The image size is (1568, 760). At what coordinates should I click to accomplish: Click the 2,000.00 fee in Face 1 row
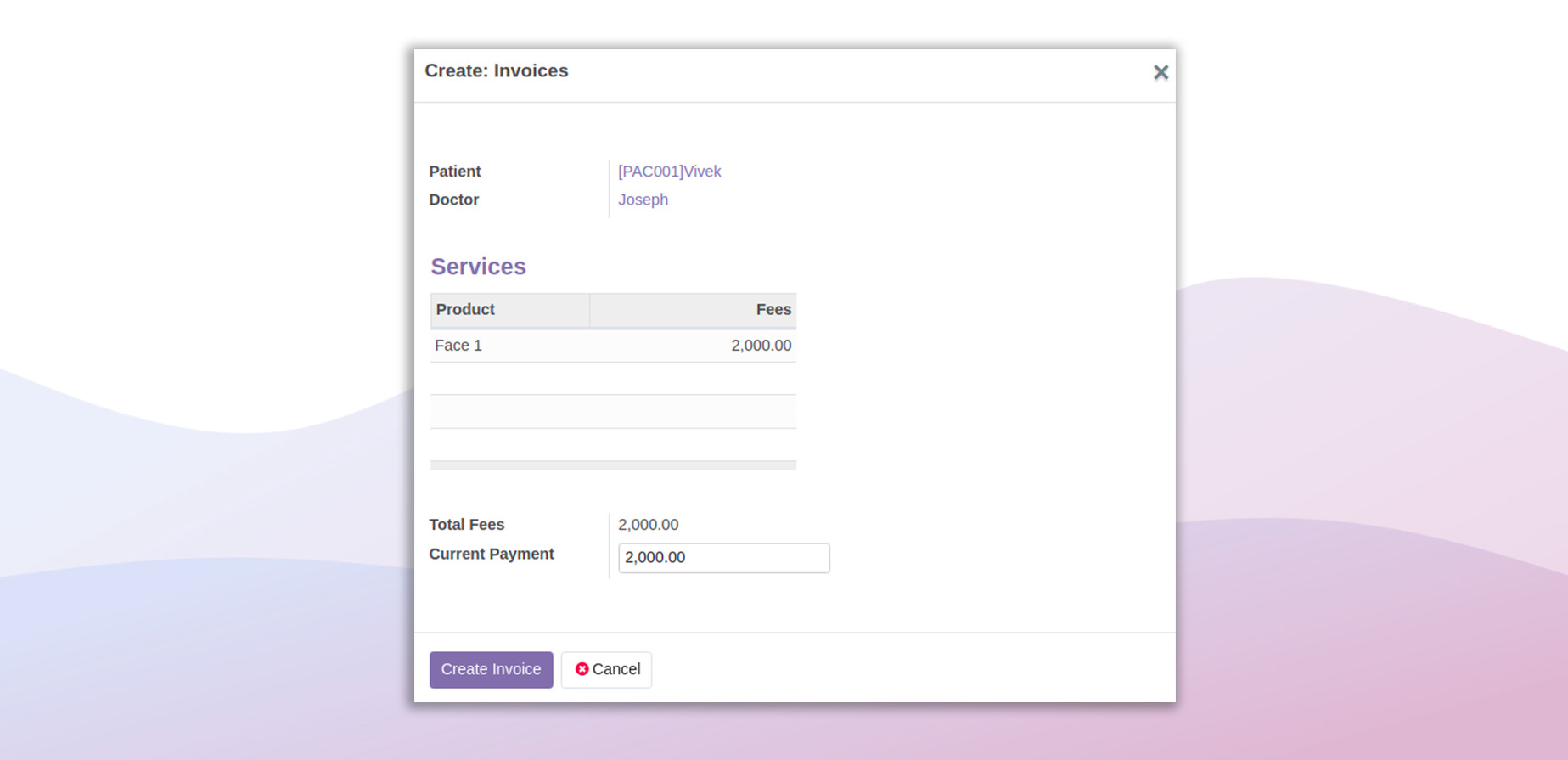[x=761, y=346]
